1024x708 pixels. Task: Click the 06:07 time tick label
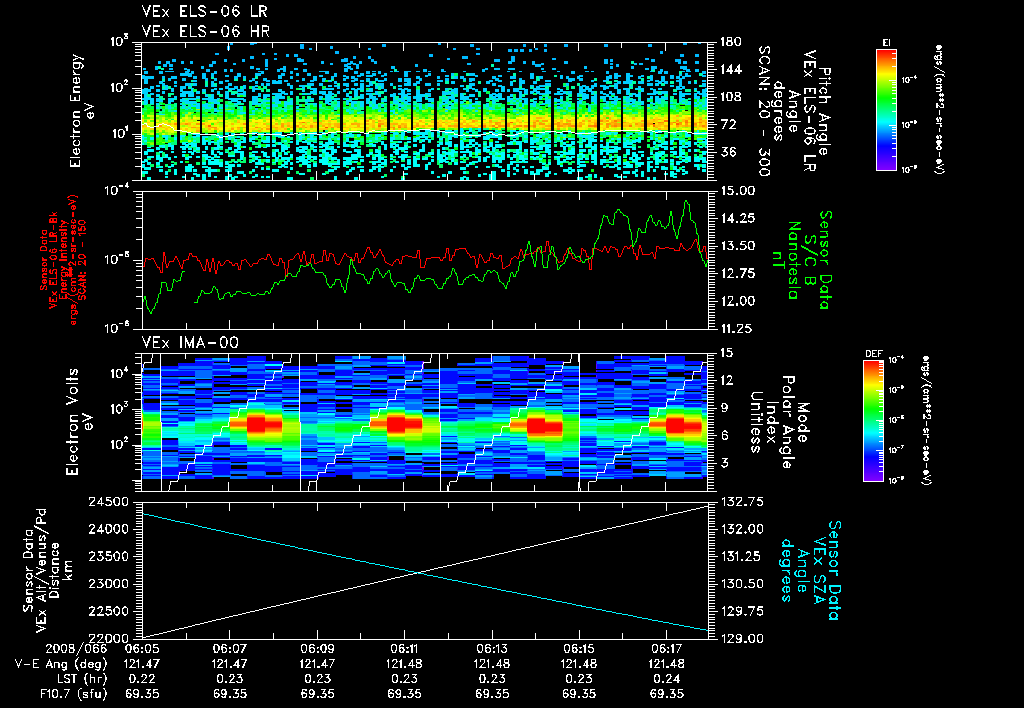(x=230, y=649)
